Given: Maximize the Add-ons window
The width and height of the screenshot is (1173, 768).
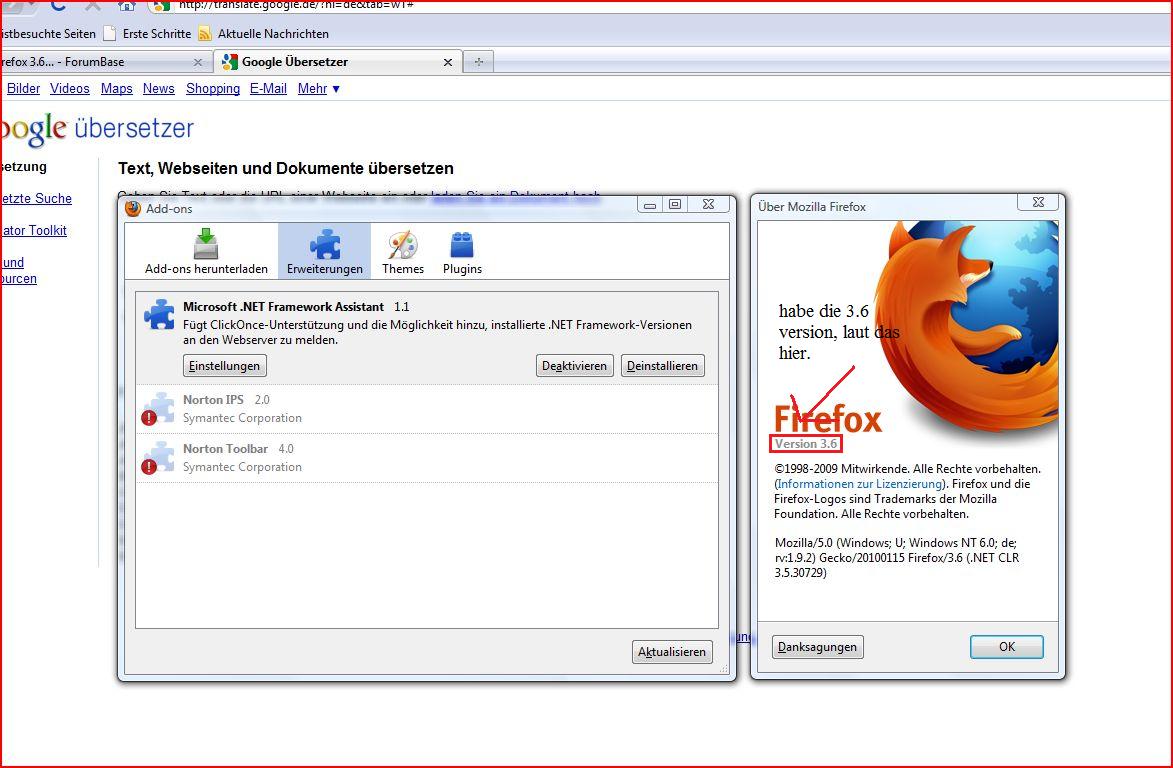Looking at the screenshot, I should pos(675,204).
